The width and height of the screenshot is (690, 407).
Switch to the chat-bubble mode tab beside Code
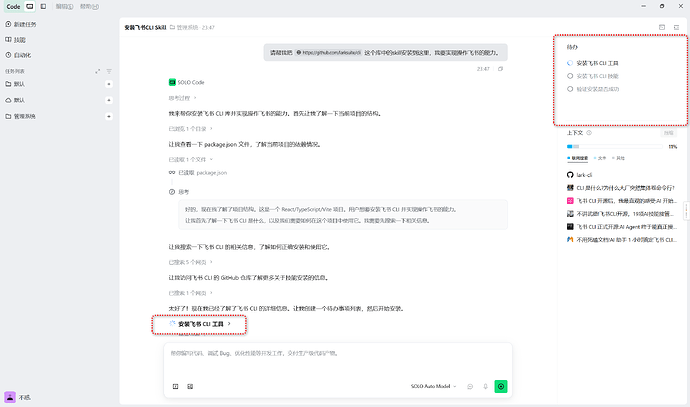click(x=29, y=7)
